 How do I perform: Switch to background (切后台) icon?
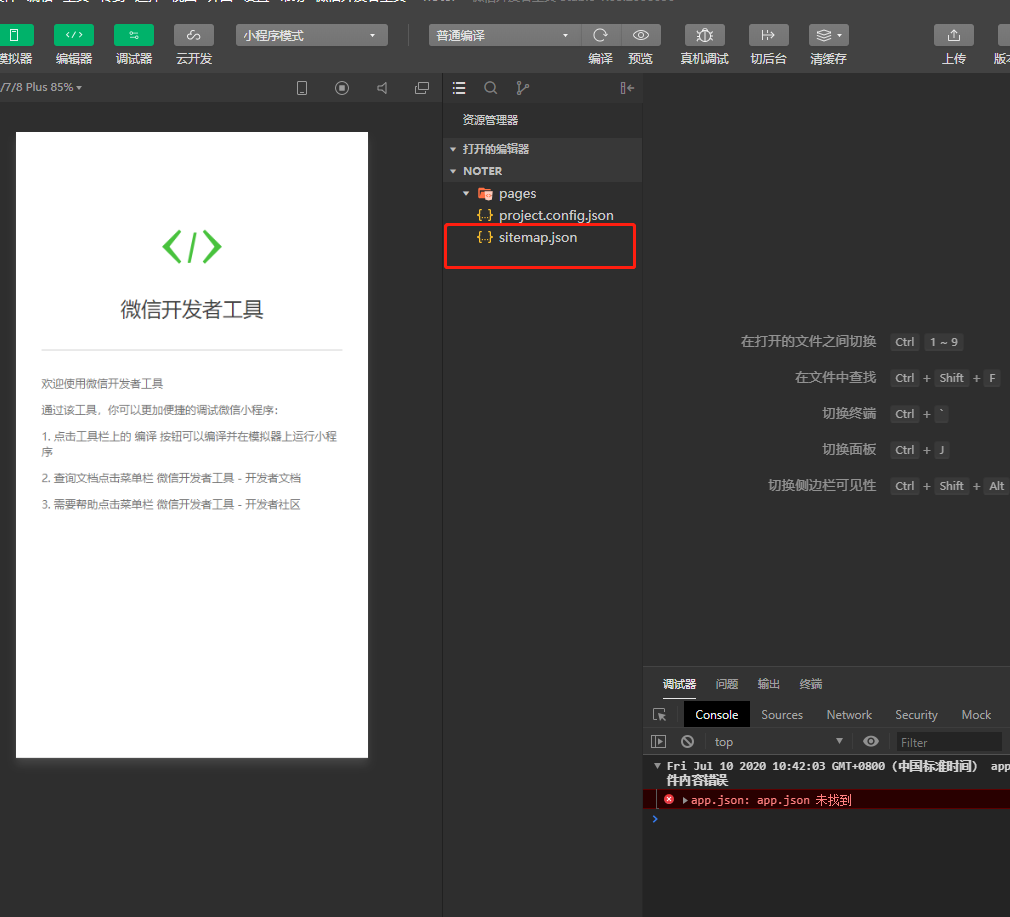768,35
